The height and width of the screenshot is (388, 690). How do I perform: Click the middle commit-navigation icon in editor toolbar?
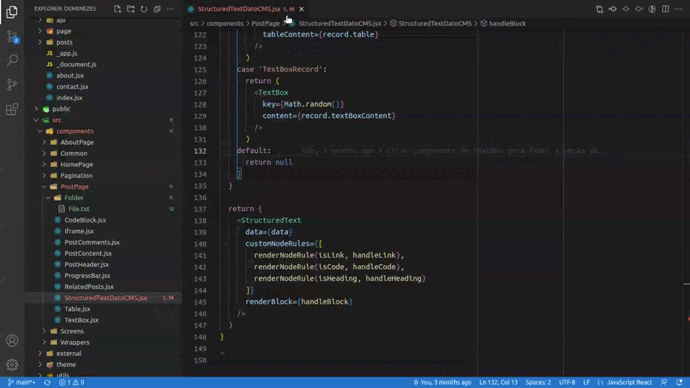pyautogui.click(x=626, y=9)
